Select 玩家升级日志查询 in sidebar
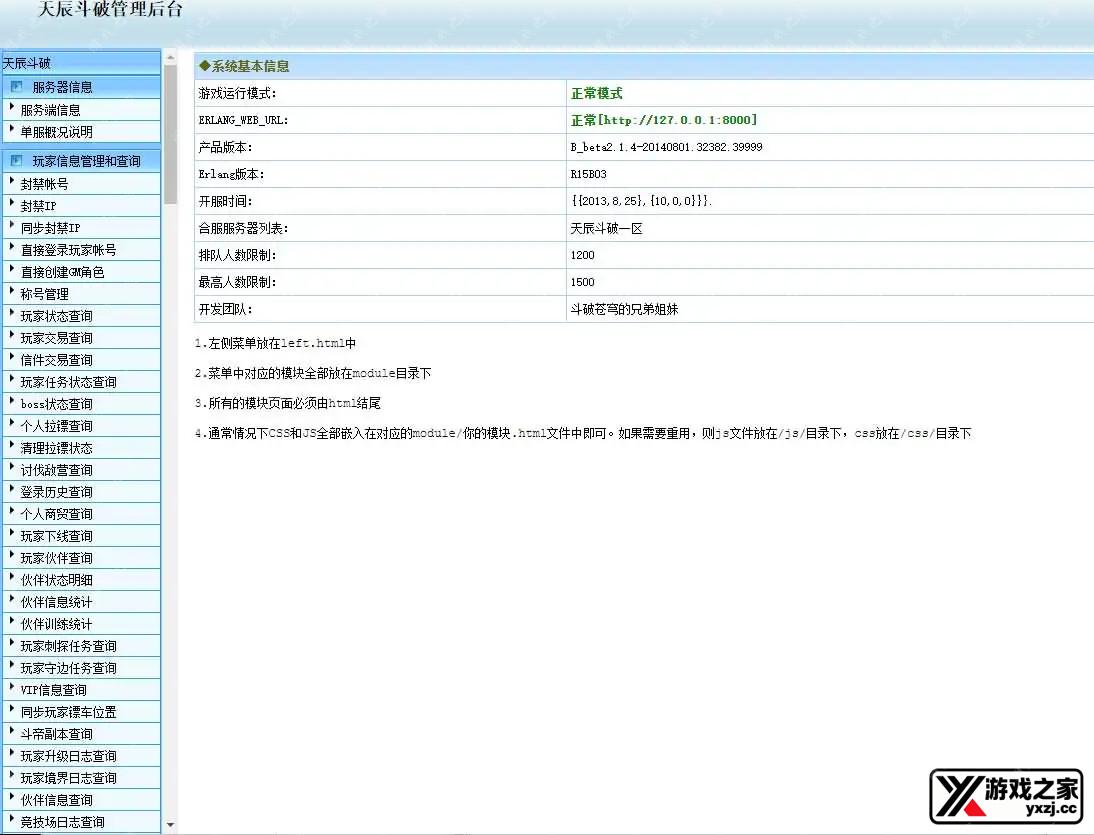The width and height of the screenshot is (1094, 835). (x=68, y=756)
